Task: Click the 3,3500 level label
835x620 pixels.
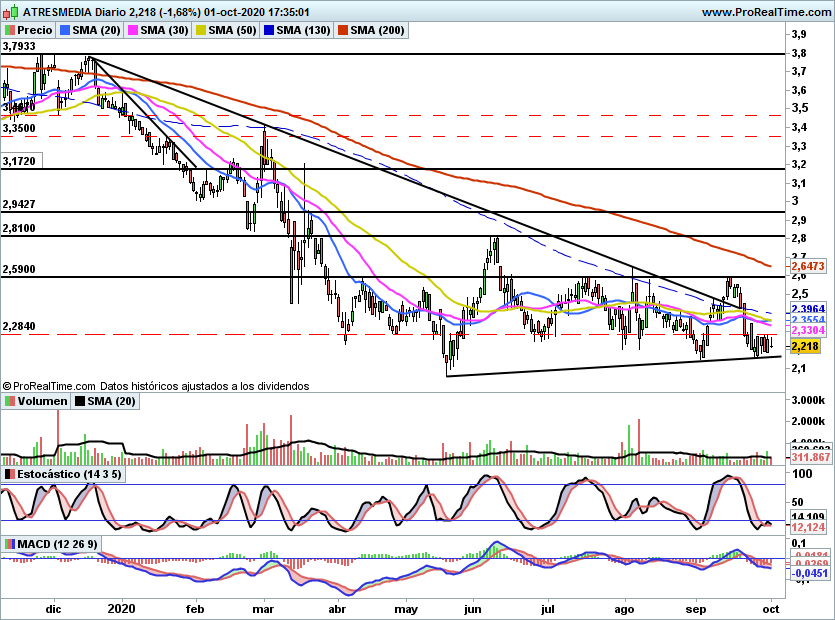Action: pyautogui.click(x=19, y=128)
